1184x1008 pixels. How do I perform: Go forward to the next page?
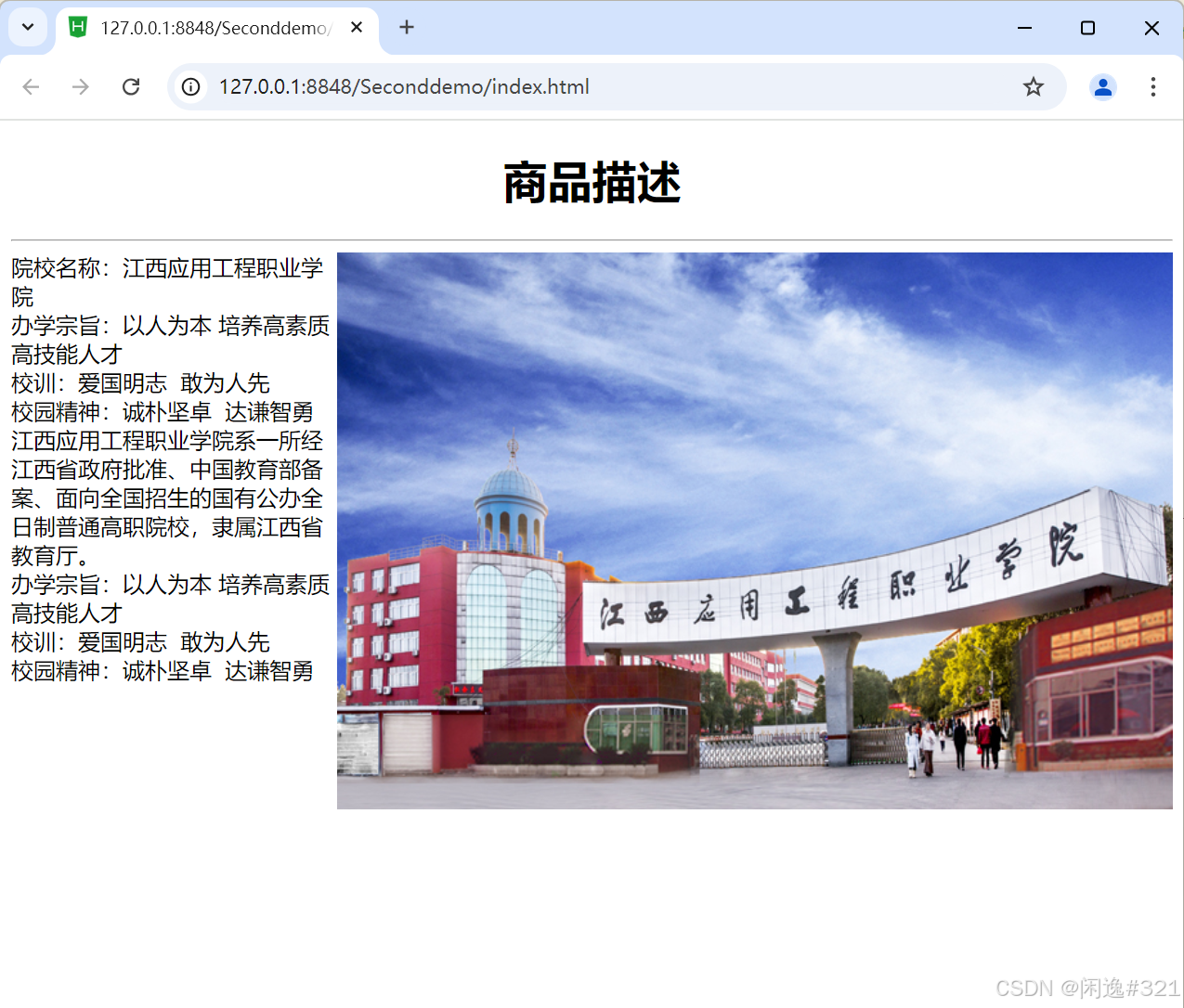81,86
